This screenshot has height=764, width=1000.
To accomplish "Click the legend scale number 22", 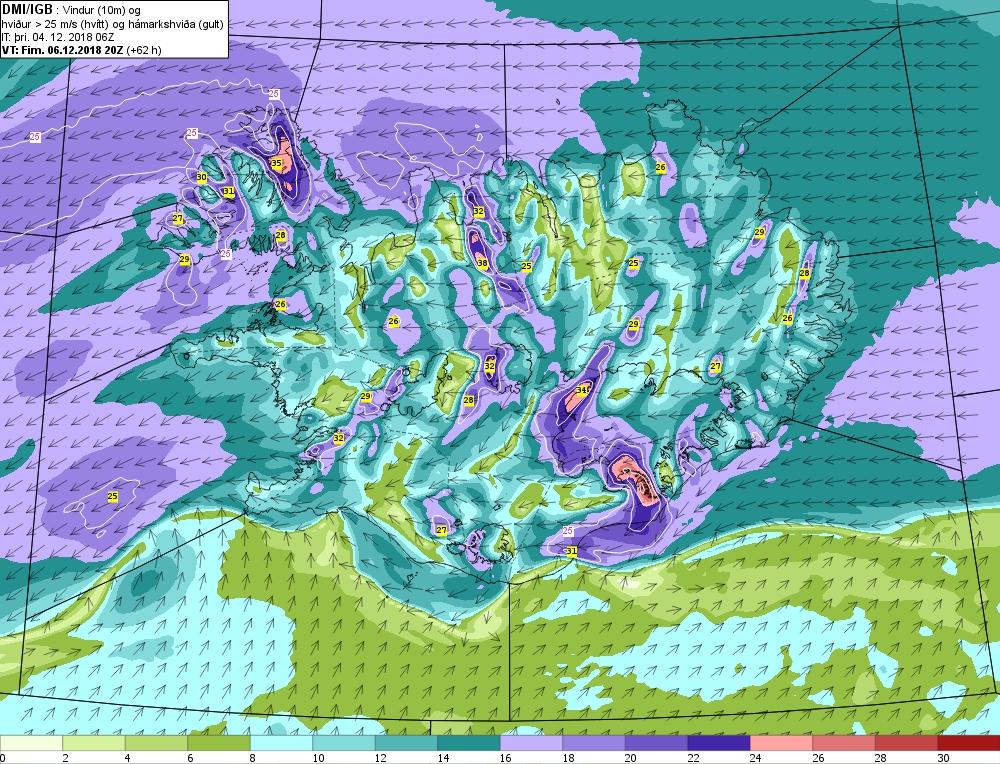I will pos(693,758).
